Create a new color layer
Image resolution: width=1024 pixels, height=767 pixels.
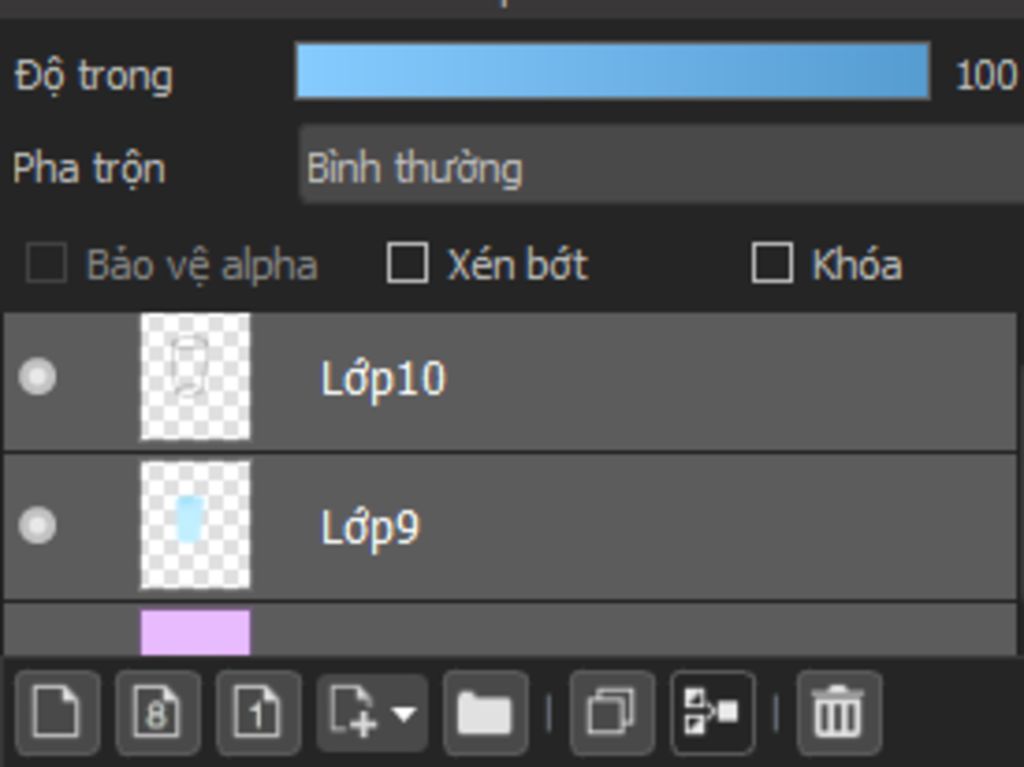[x=57, y=712]
